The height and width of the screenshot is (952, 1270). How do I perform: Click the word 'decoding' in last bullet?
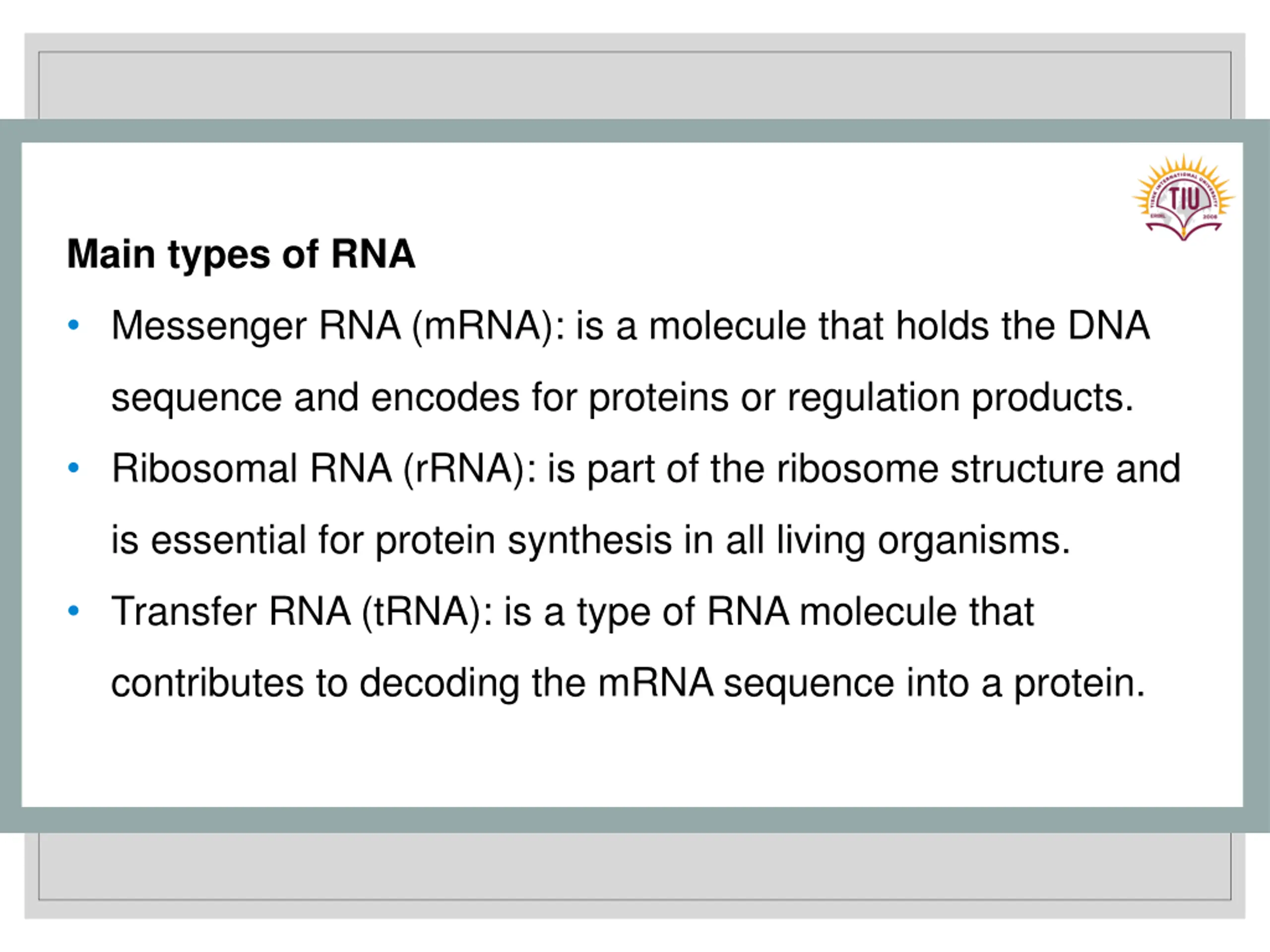pos(439,683)
